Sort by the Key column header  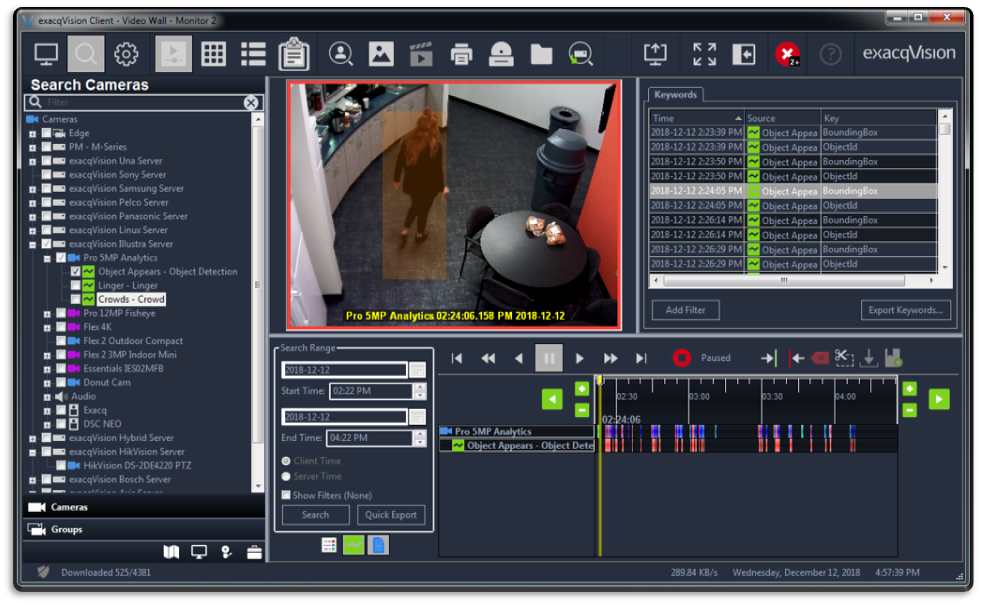tap(879, 118)
